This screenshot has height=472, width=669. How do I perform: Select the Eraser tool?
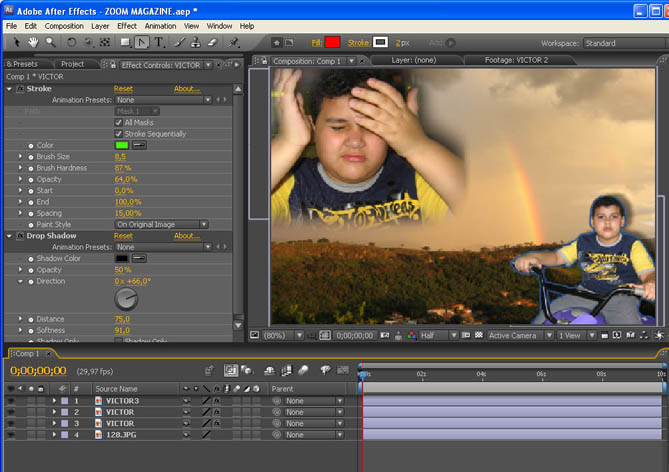[x=212, y=43]
